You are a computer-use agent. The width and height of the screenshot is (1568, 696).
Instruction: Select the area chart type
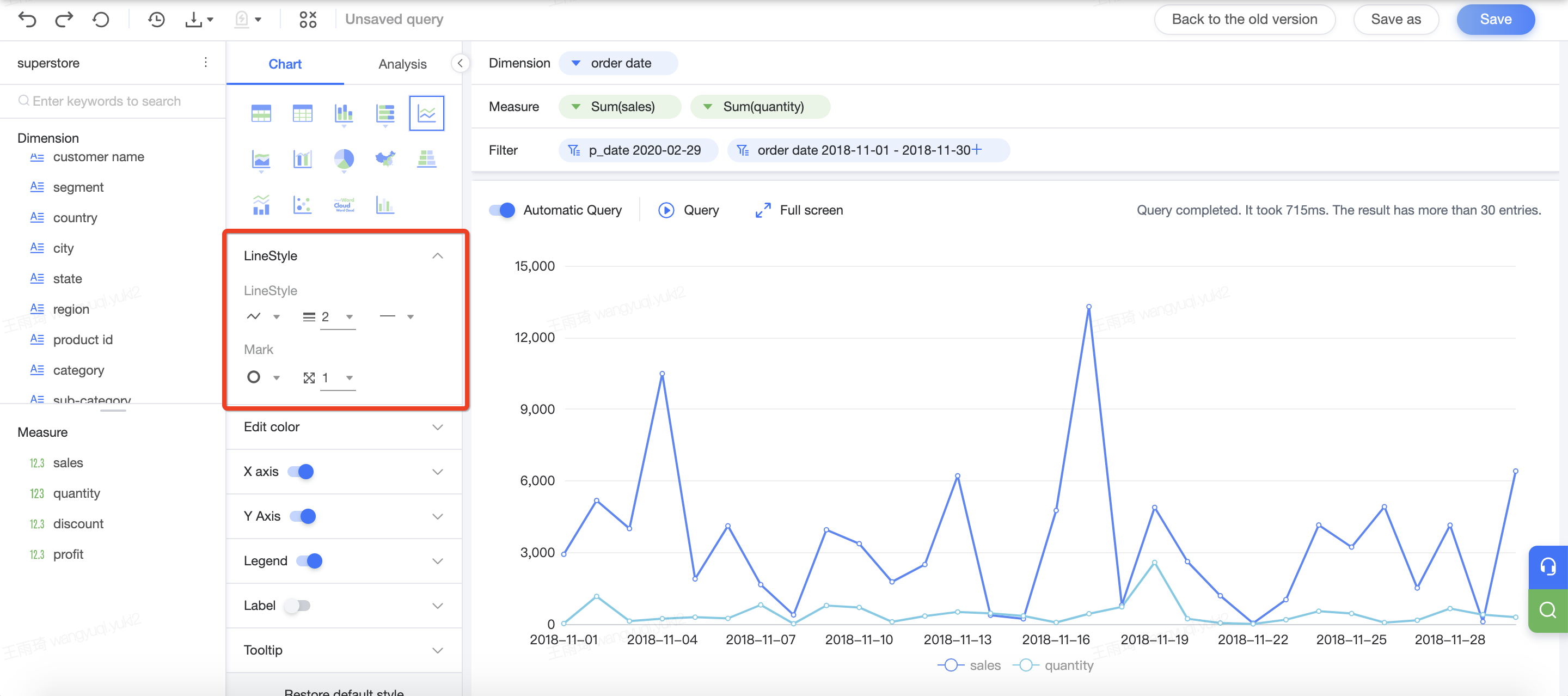pyautogui.click(x=261, y=160)
